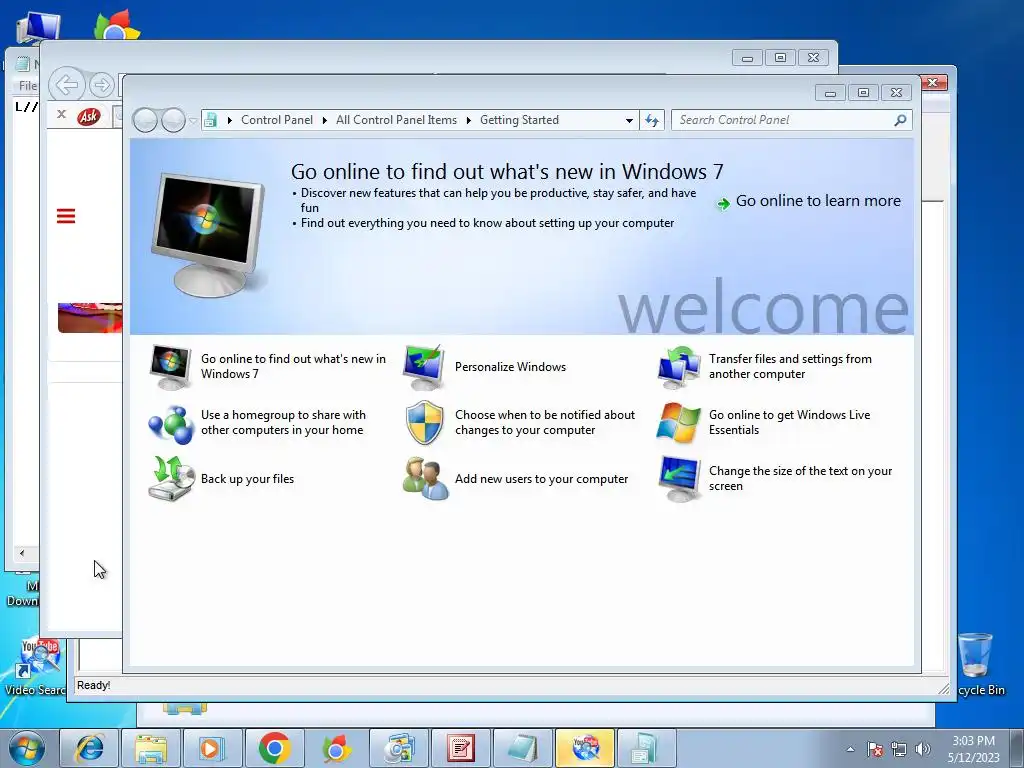Screen dimensions: 1024x768
Task: Go back in the Control Panel window
Action: coord(144,120)
